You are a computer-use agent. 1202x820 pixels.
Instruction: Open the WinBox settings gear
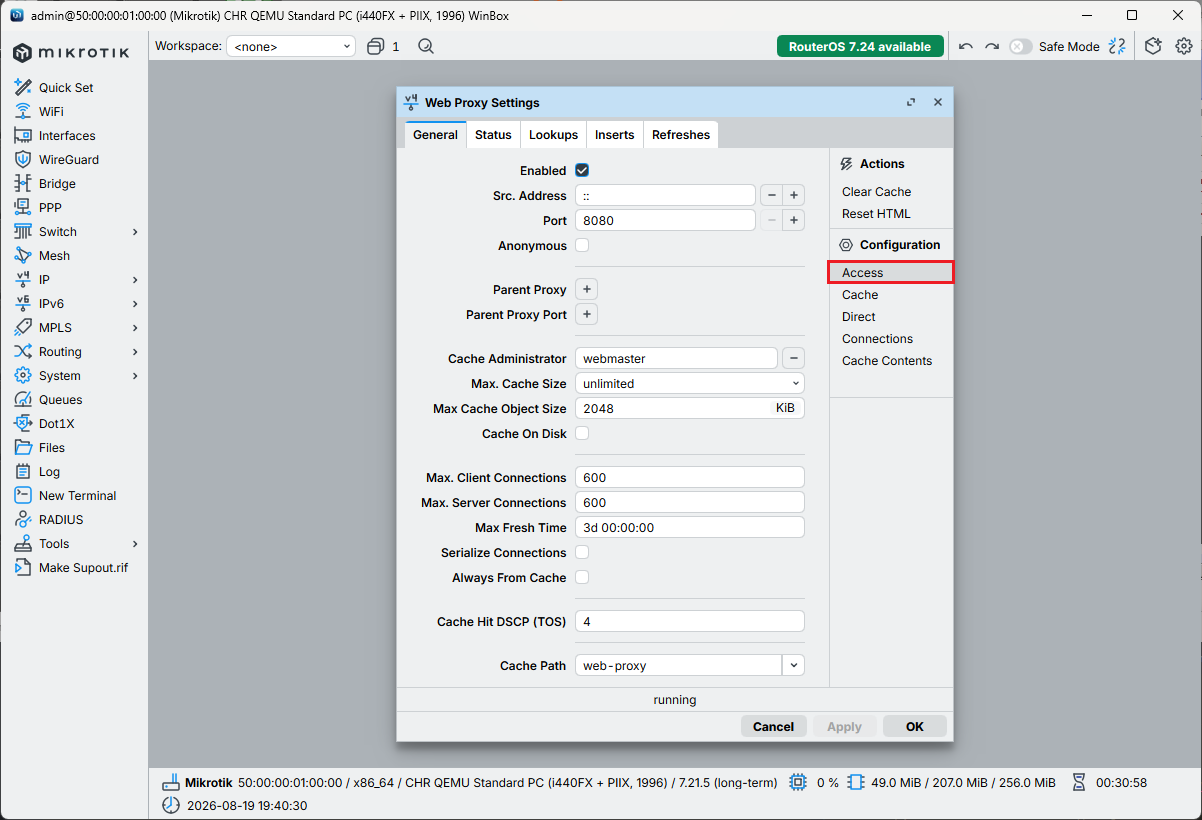(x=1184, y=46)
